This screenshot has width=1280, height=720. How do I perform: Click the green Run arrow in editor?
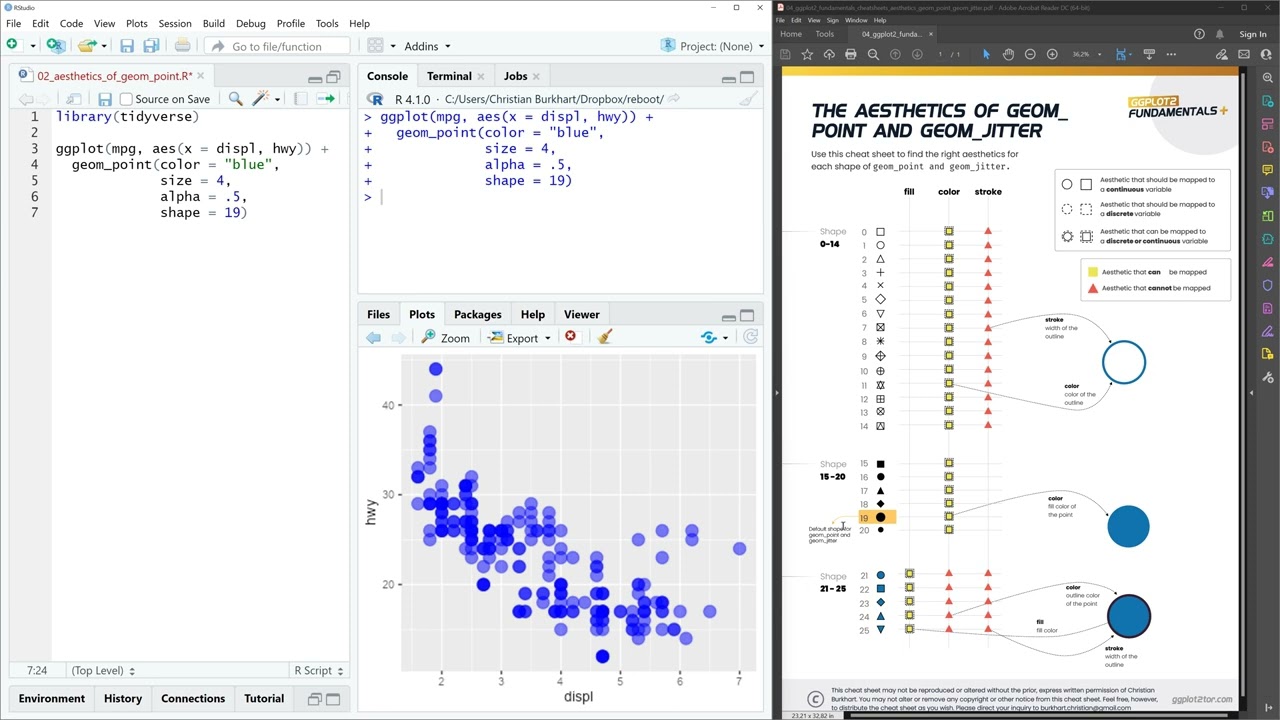326,98
